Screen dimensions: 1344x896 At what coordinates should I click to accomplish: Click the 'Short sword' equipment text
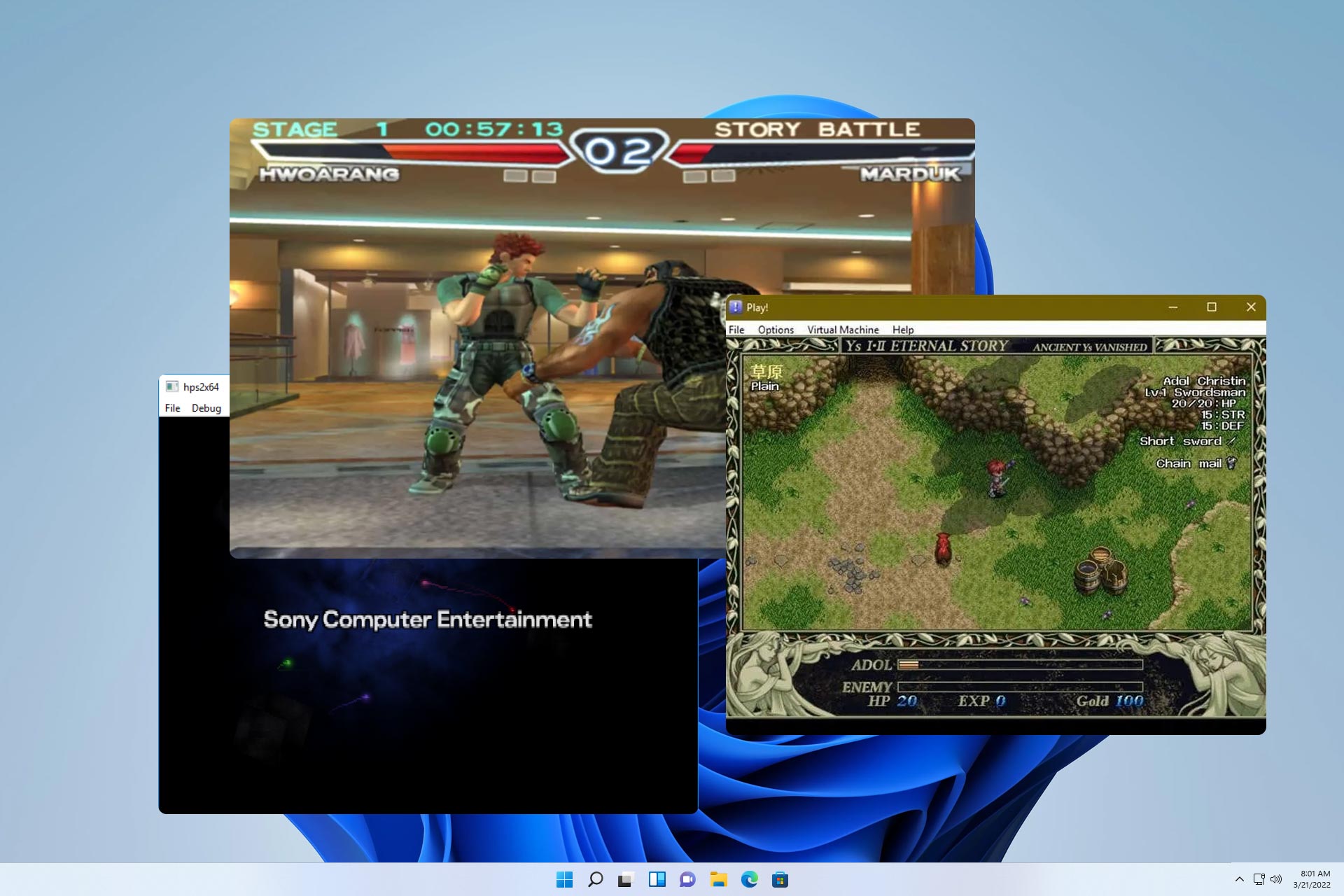1180,441
